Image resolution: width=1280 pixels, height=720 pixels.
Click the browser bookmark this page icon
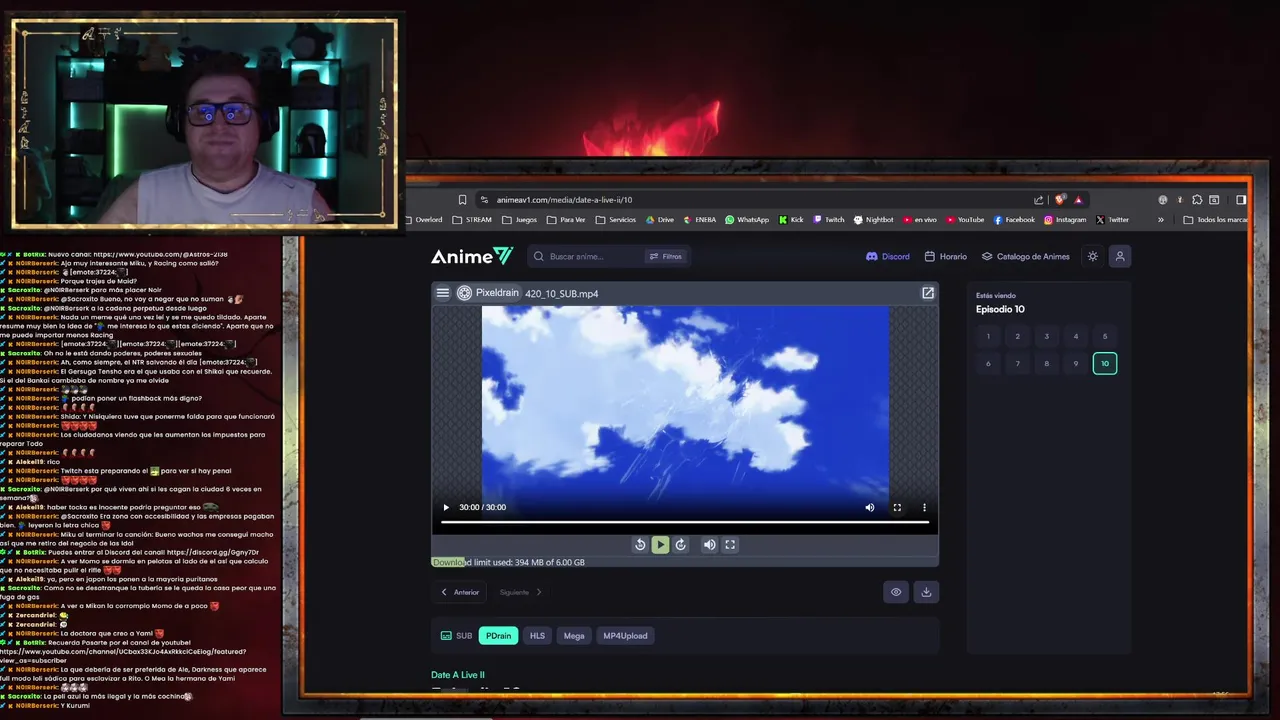(462, 199)
